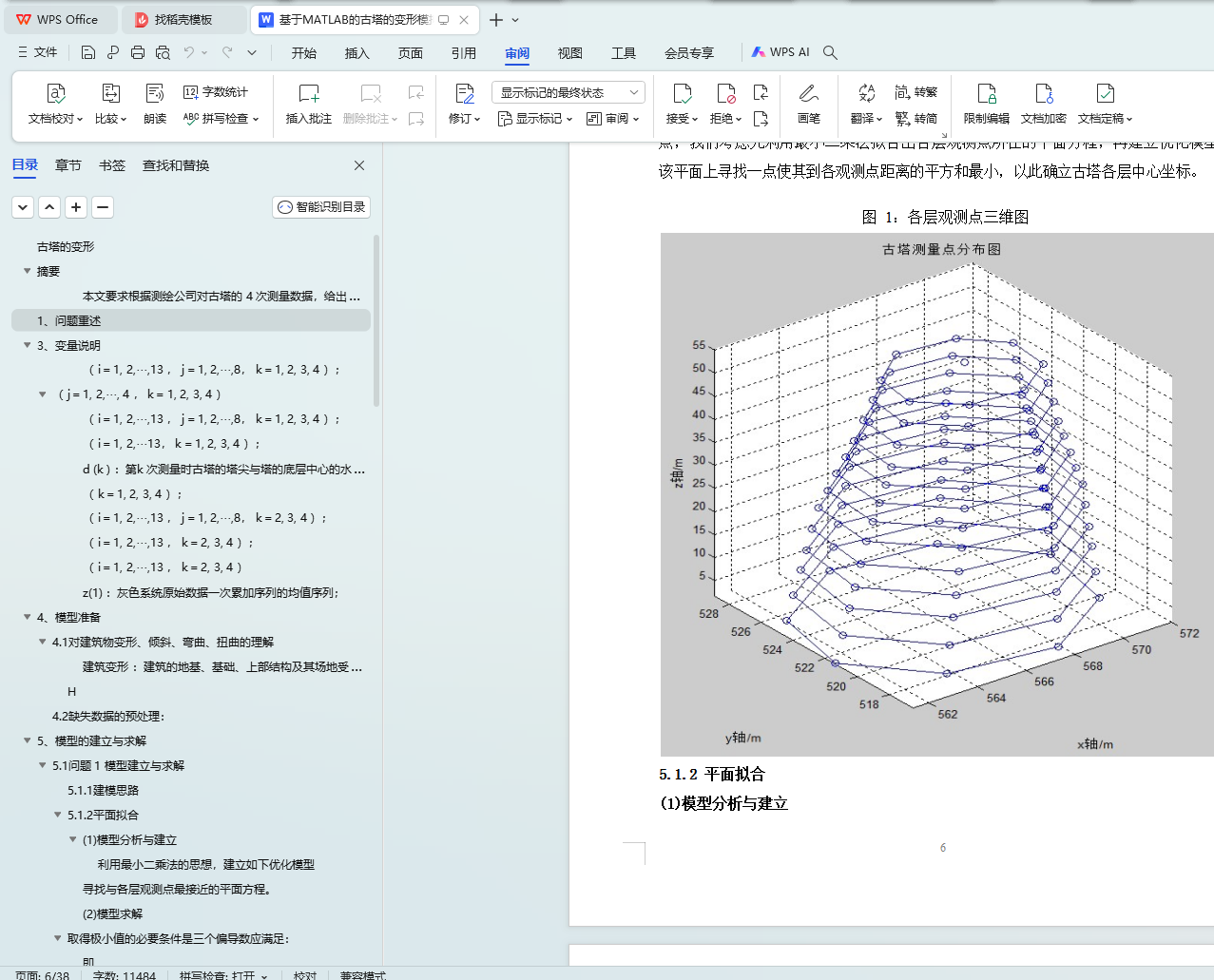
Task: Collapse the 摘要 outline entry
Action: [27, 271]
